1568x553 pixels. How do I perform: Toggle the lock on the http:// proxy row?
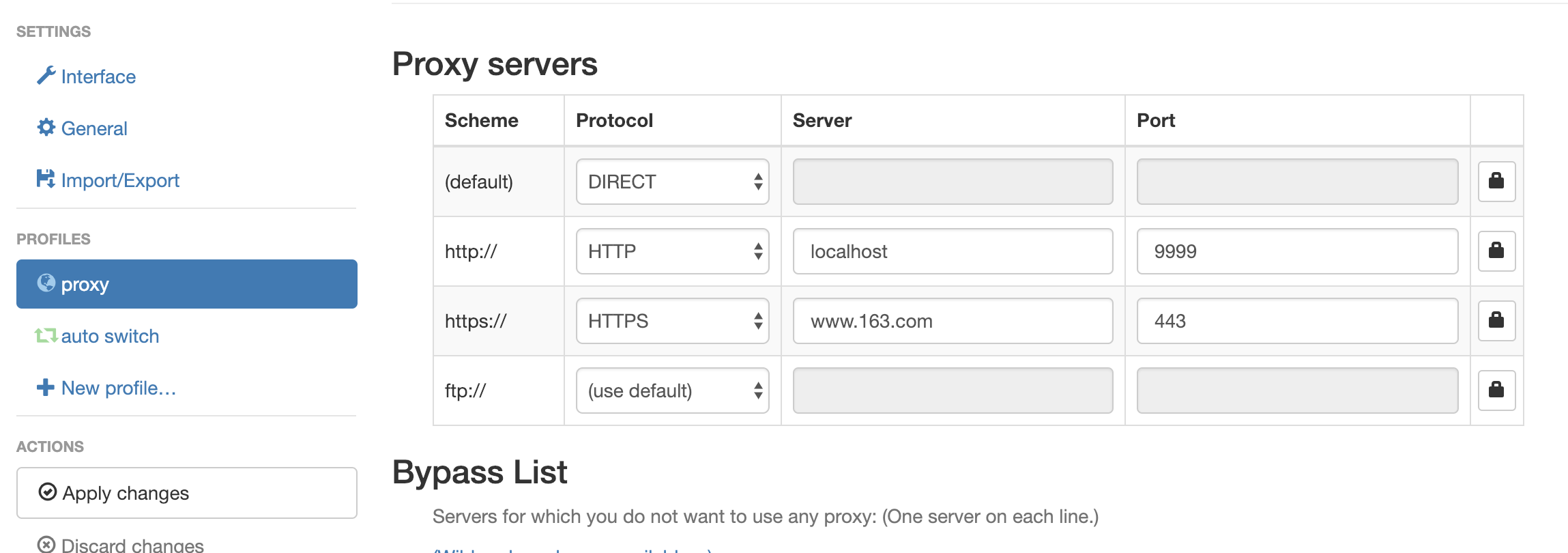[x=1496, y=251]
